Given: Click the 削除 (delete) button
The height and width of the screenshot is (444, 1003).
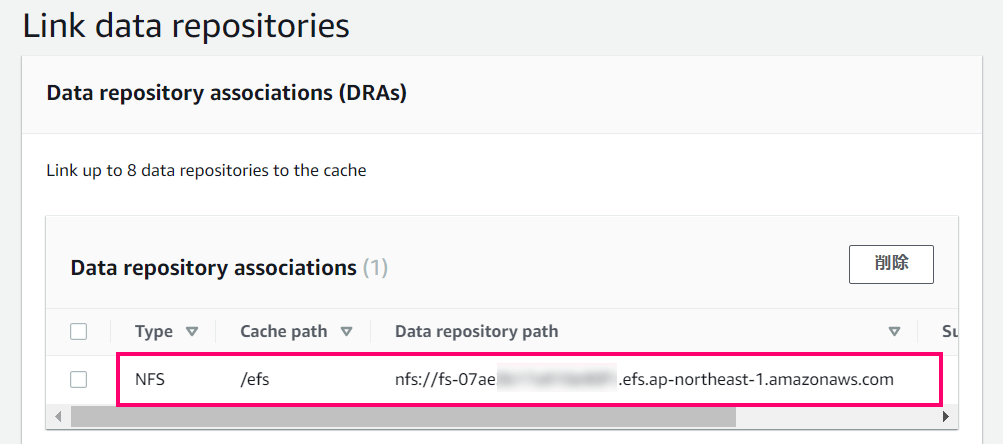Looking at the screenshot, I should coord(891,264).
